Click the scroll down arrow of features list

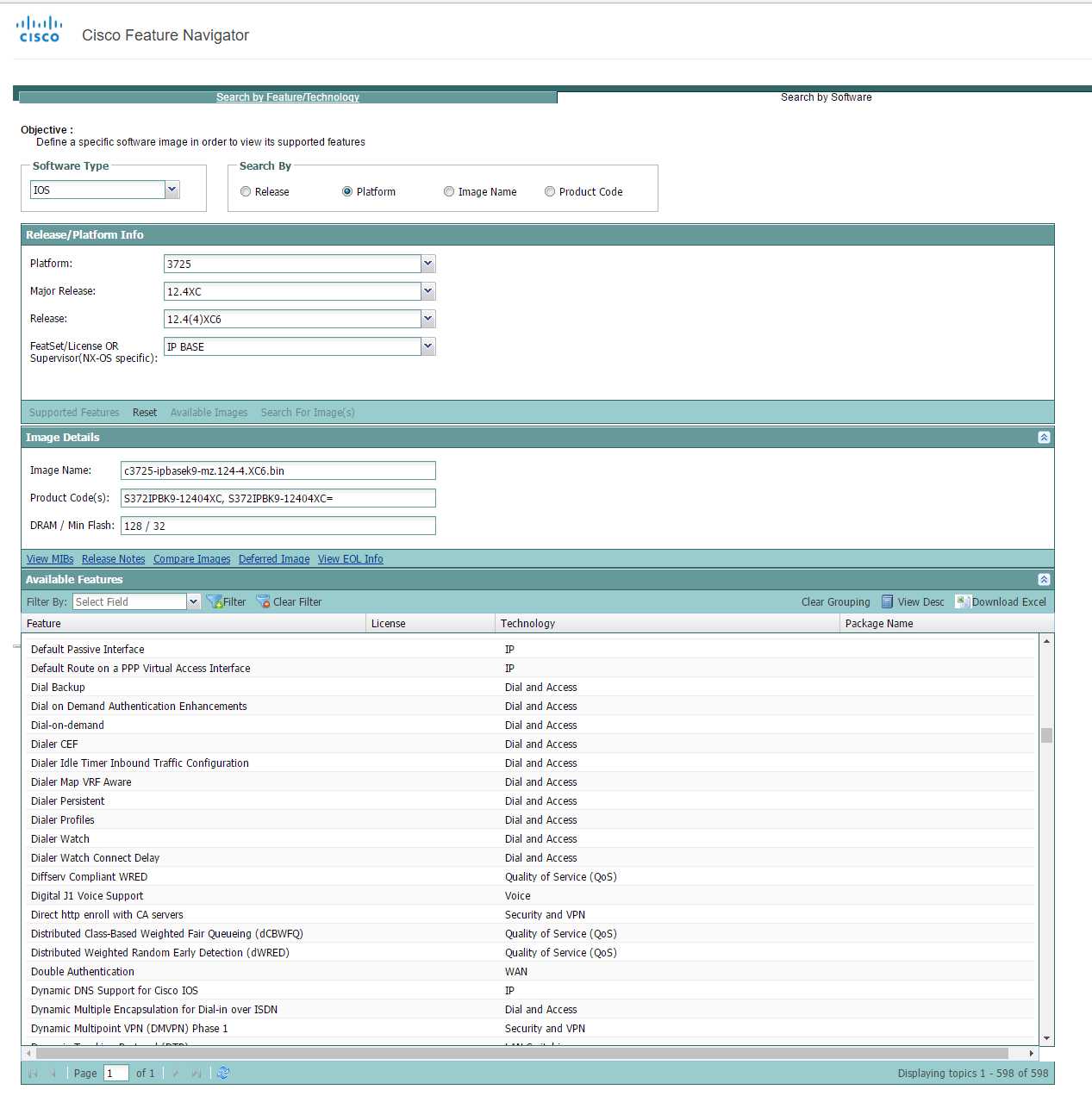coord(1046,1038)
